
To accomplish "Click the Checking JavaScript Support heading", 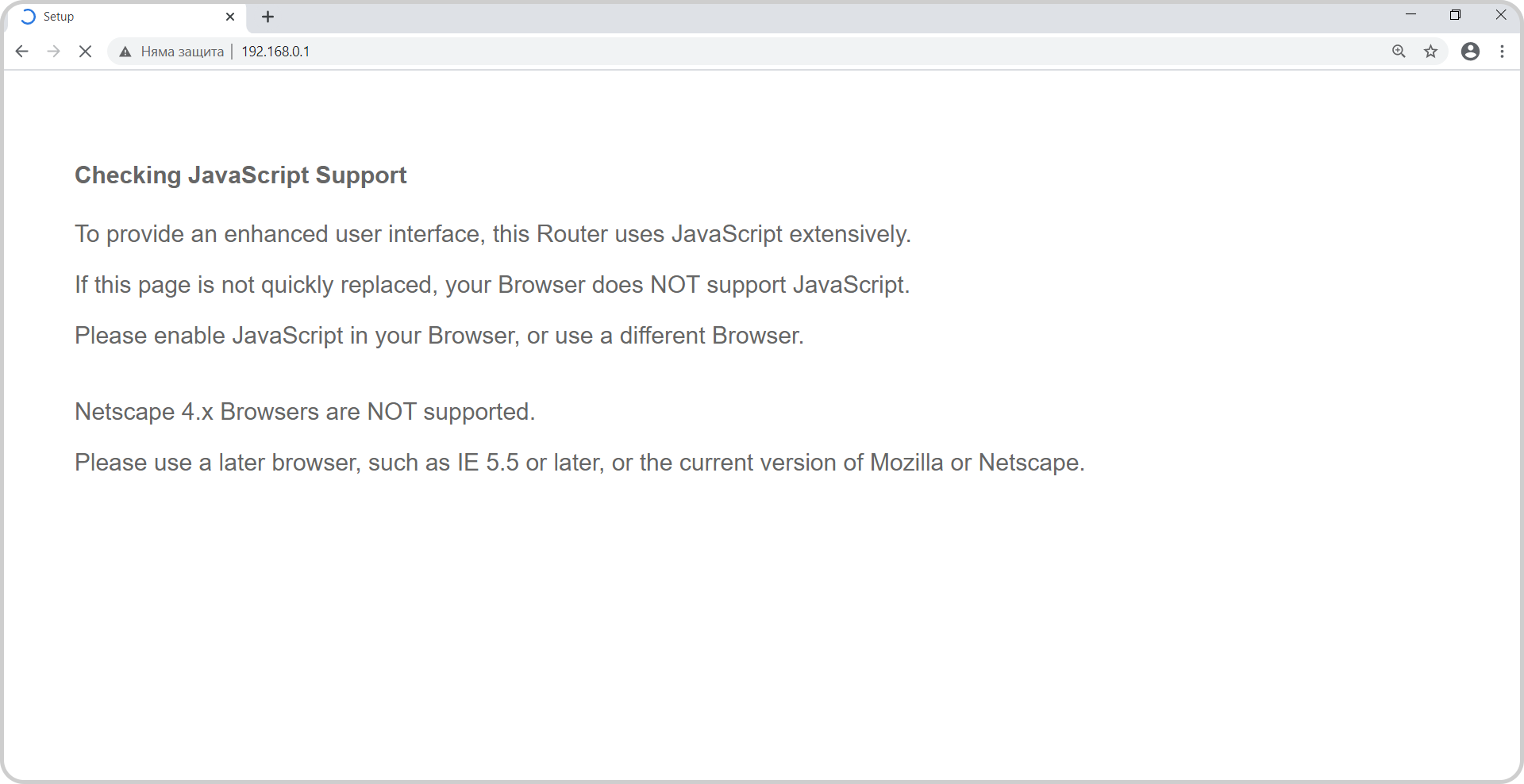I will pos(241,175).
